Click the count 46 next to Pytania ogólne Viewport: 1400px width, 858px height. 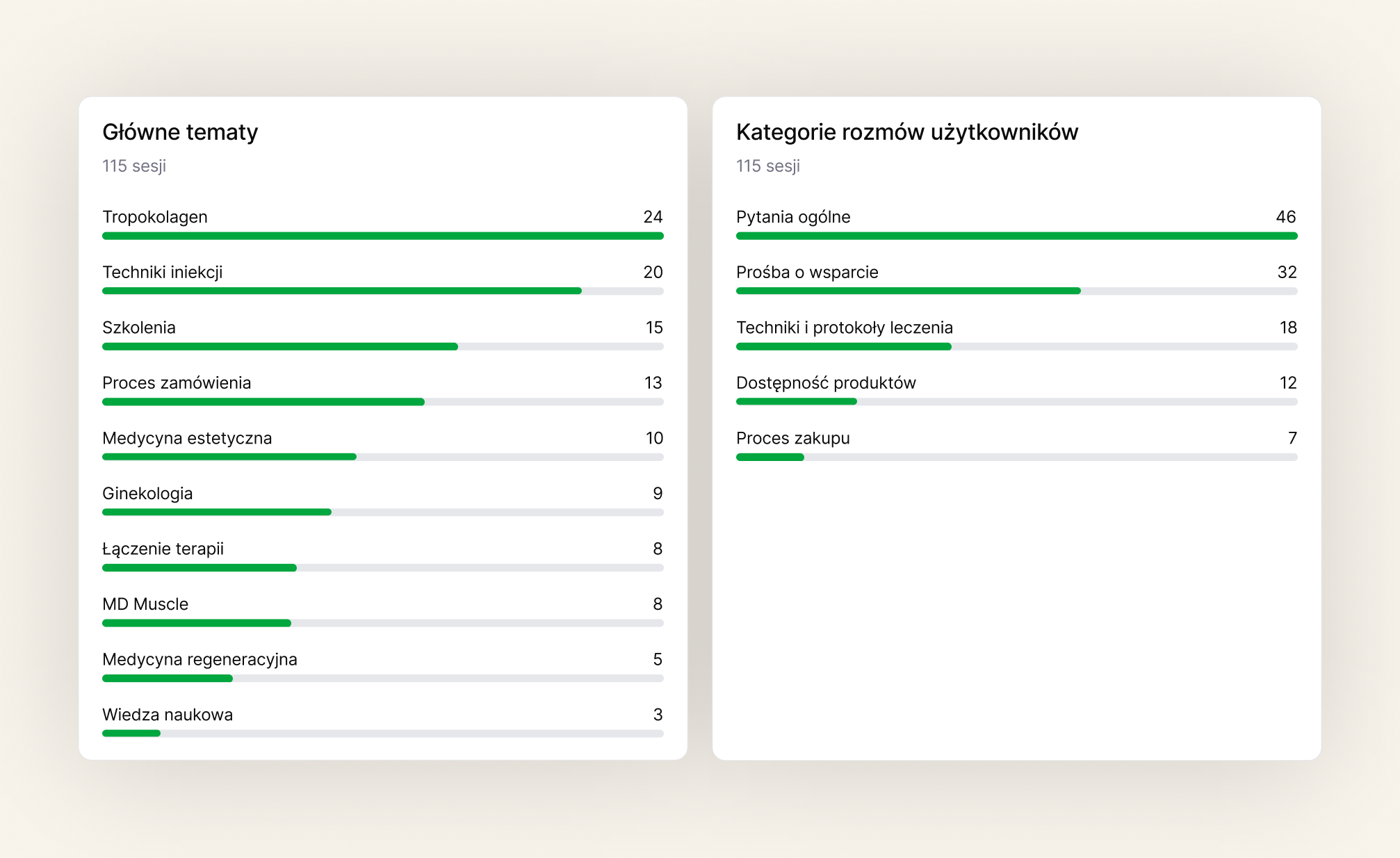[1285, 217]
